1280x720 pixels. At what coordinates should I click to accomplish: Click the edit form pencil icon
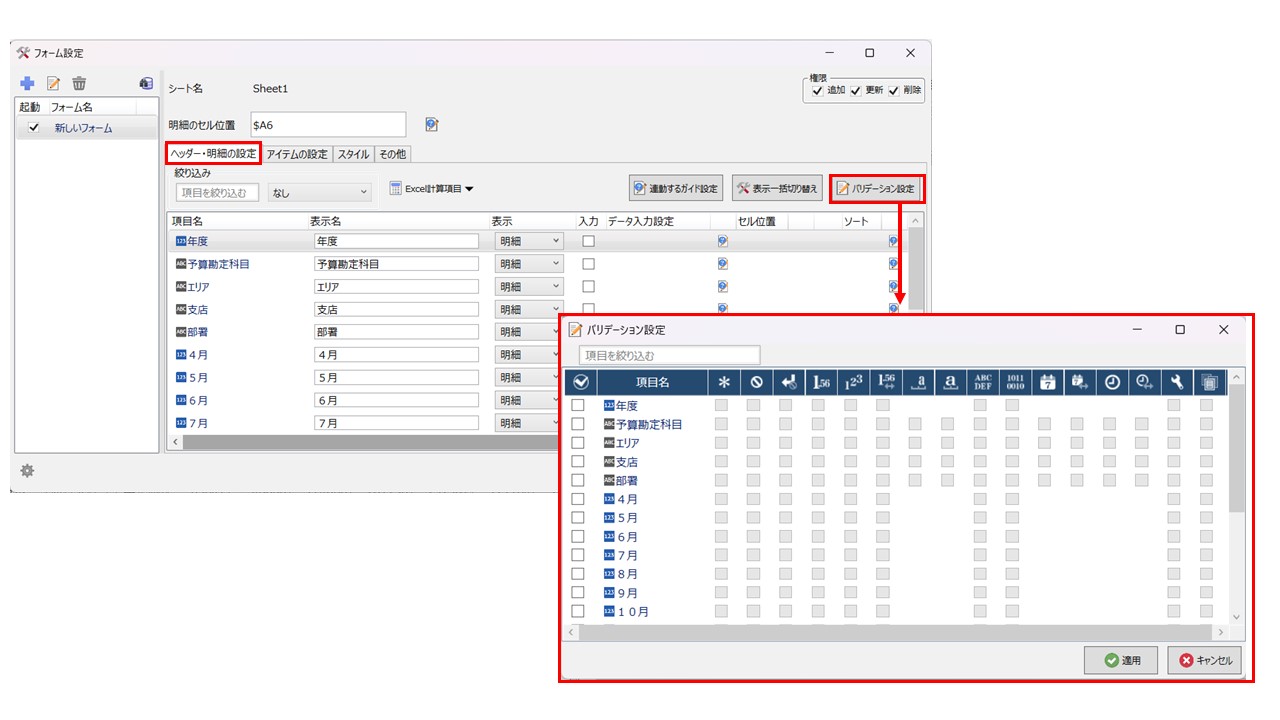pos(54,84)
